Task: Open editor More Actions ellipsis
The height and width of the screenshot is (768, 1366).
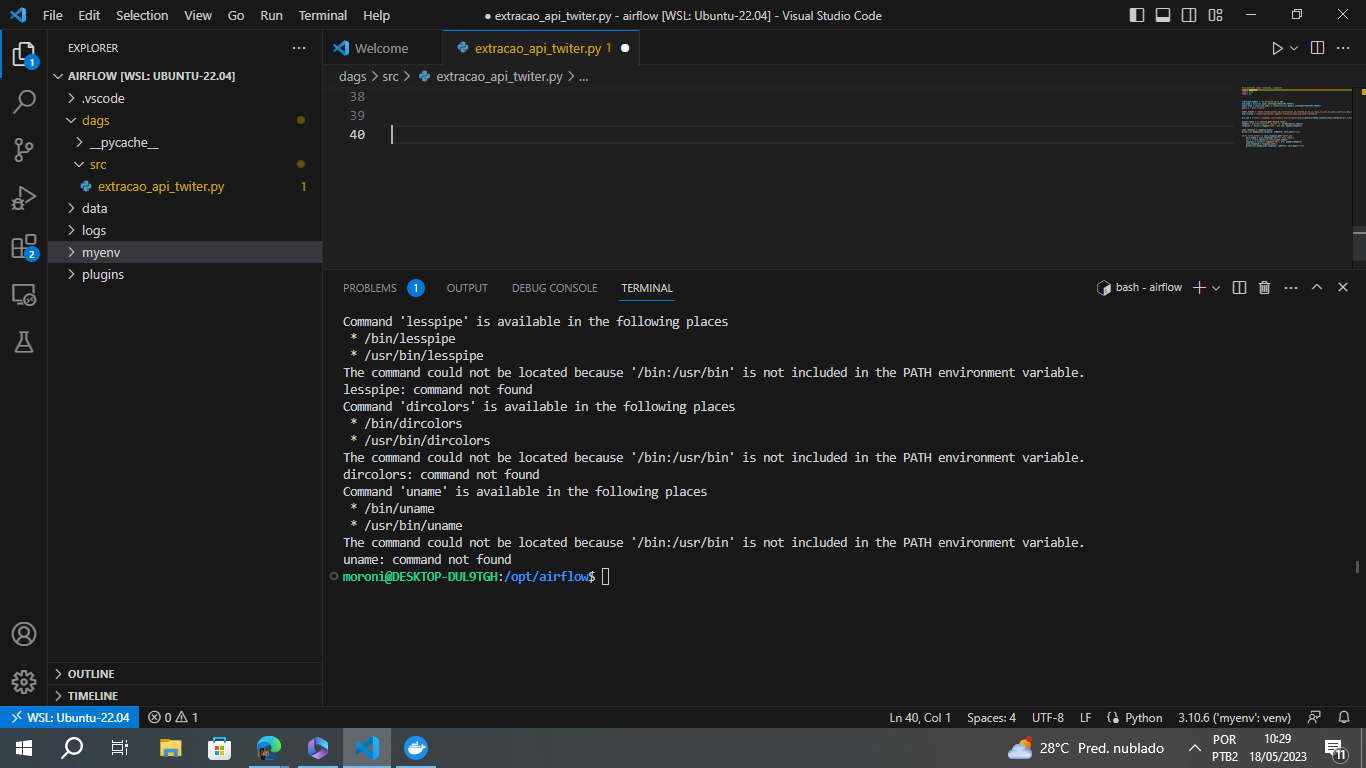Action: [1345, 48]
